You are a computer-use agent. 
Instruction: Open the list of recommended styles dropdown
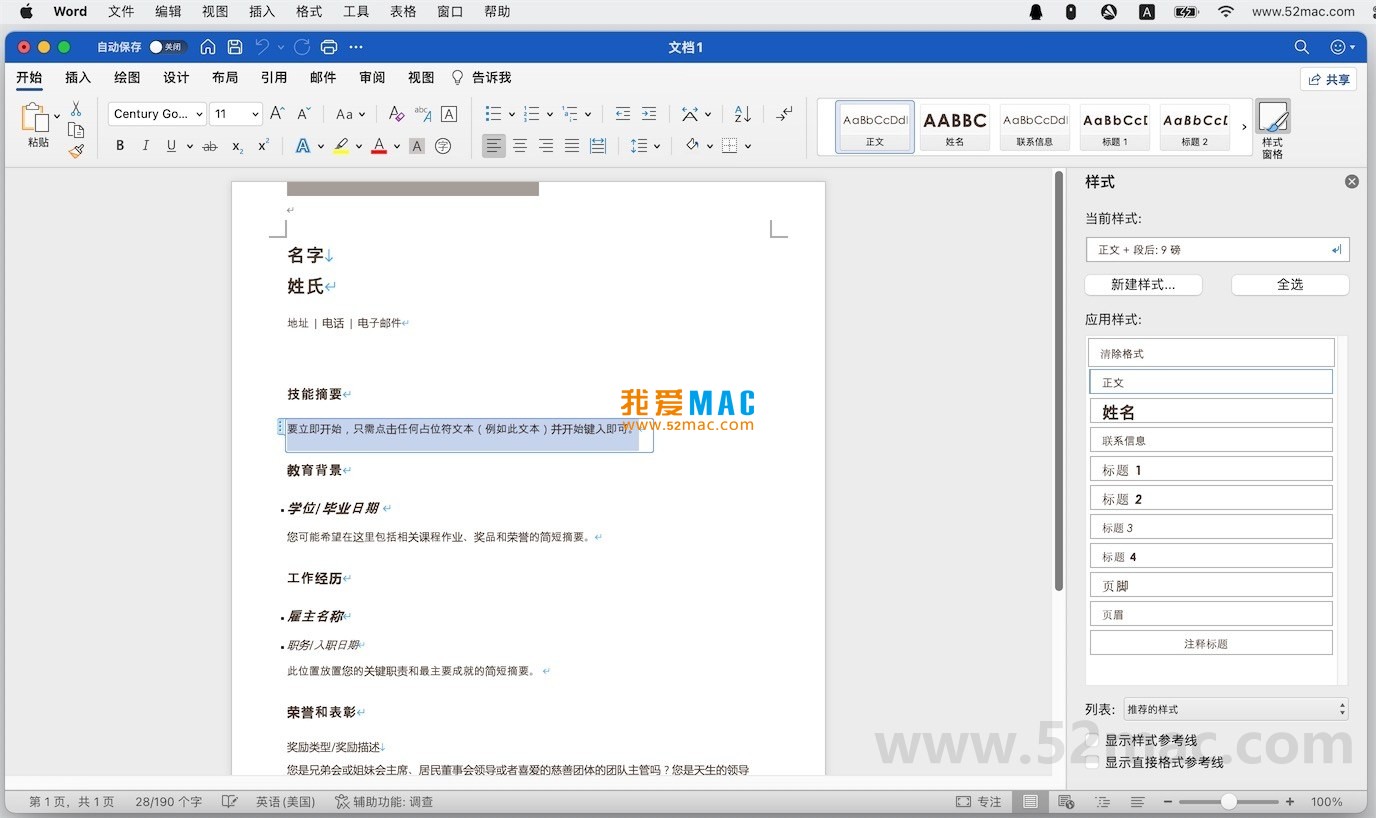1236,709
